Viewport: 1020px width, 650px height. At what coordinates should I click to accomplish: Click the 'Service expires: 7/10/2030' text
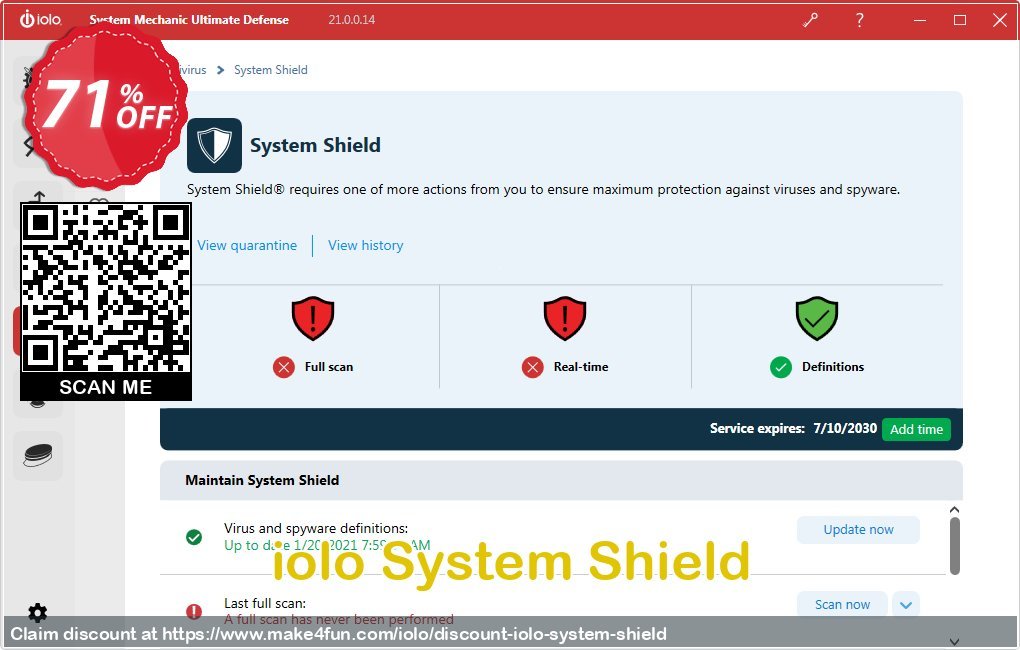tap(793, 428)
